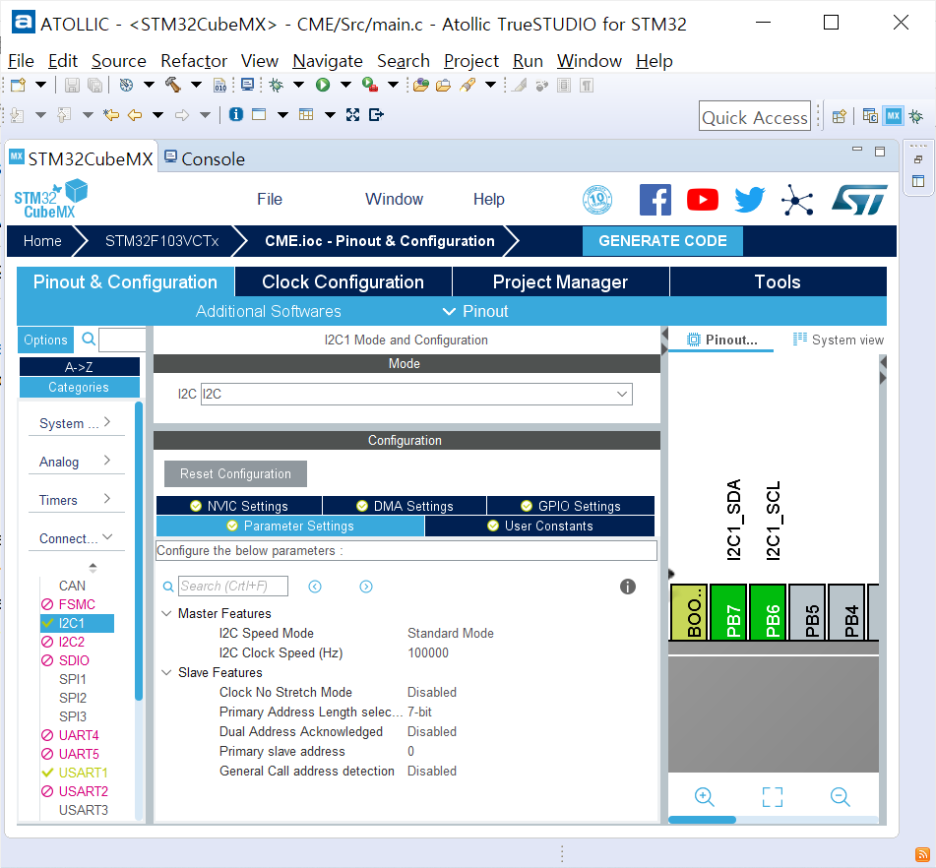Click the New wizard toolbar icon

tap(19, 85)
